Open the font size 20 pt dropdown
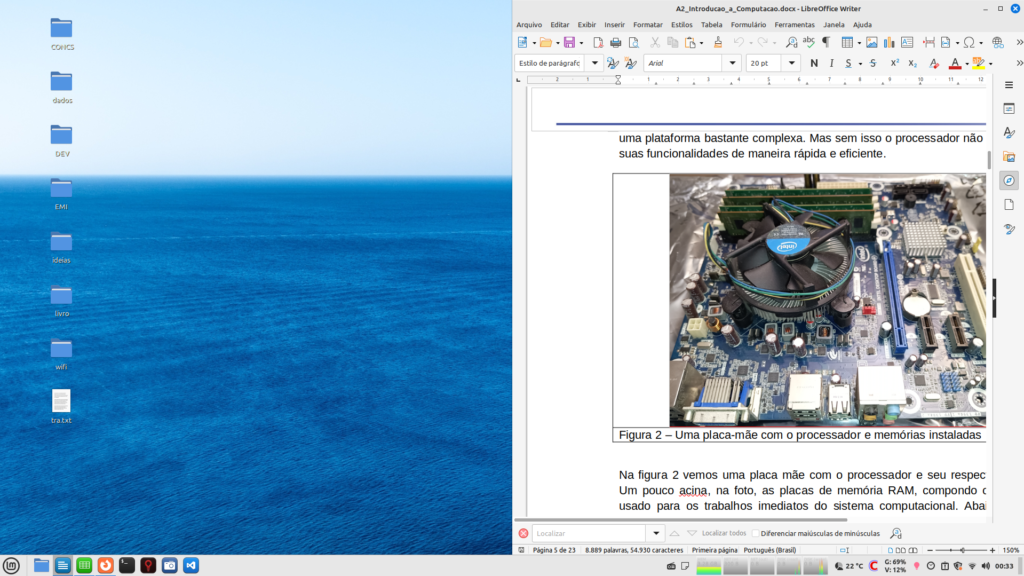Viewport: 1024px width, 576px height. tap(792, 63)
